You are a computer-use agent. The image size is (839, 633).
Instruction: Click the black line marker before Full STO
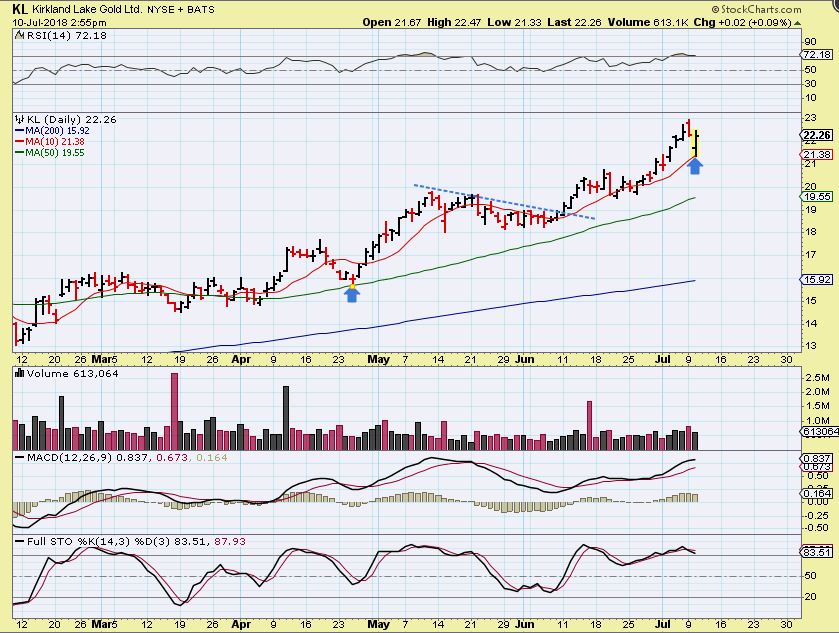[x=20, y=542]
